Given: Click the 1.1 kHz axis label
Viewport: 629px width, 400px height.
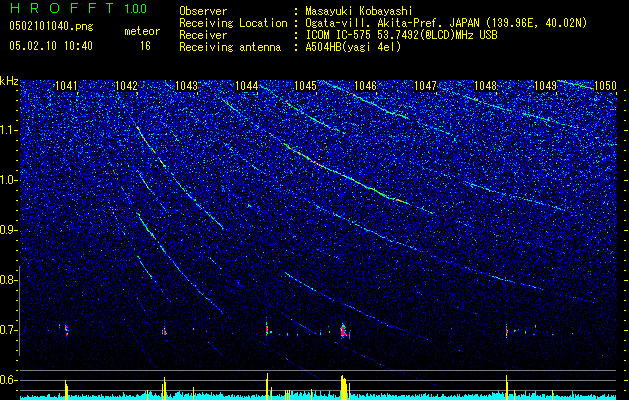Looking at the screenshot, I should click(9, 130).
